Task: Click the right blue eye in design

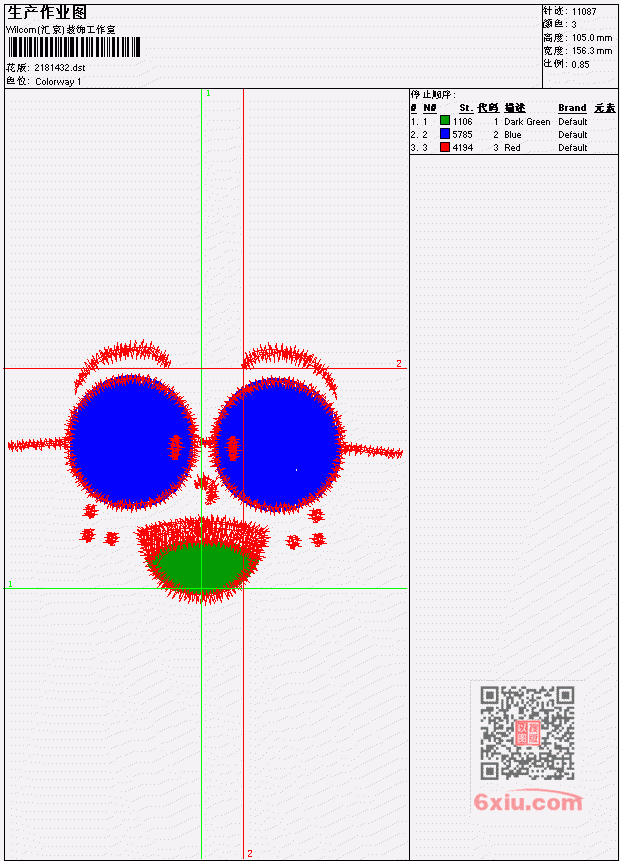Action: pyautogui.click(x=280, y=445)
